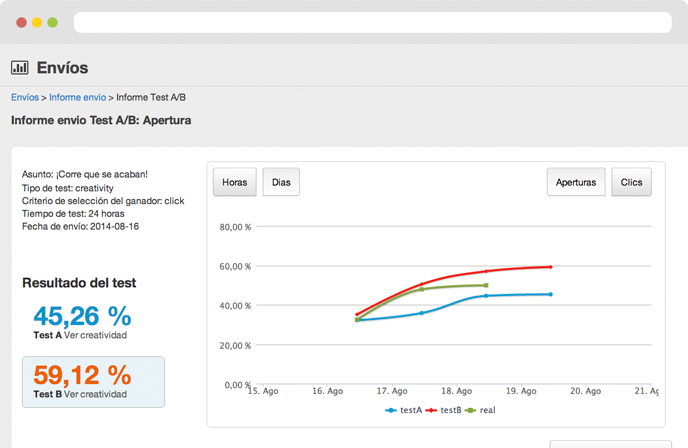Screen dimensions: 688x448
Task: Toggle testA series in chart legend
Action: coord(404,410)
